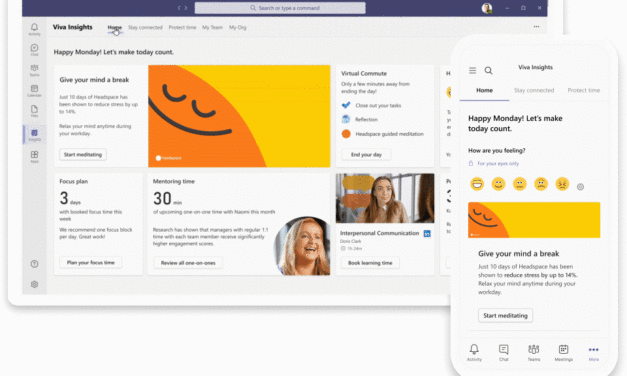The height and width of the screenshot is (376, 627).
Task: Click desktop Start meditating button
Action: pyautogui.click(x=83, y=154)
